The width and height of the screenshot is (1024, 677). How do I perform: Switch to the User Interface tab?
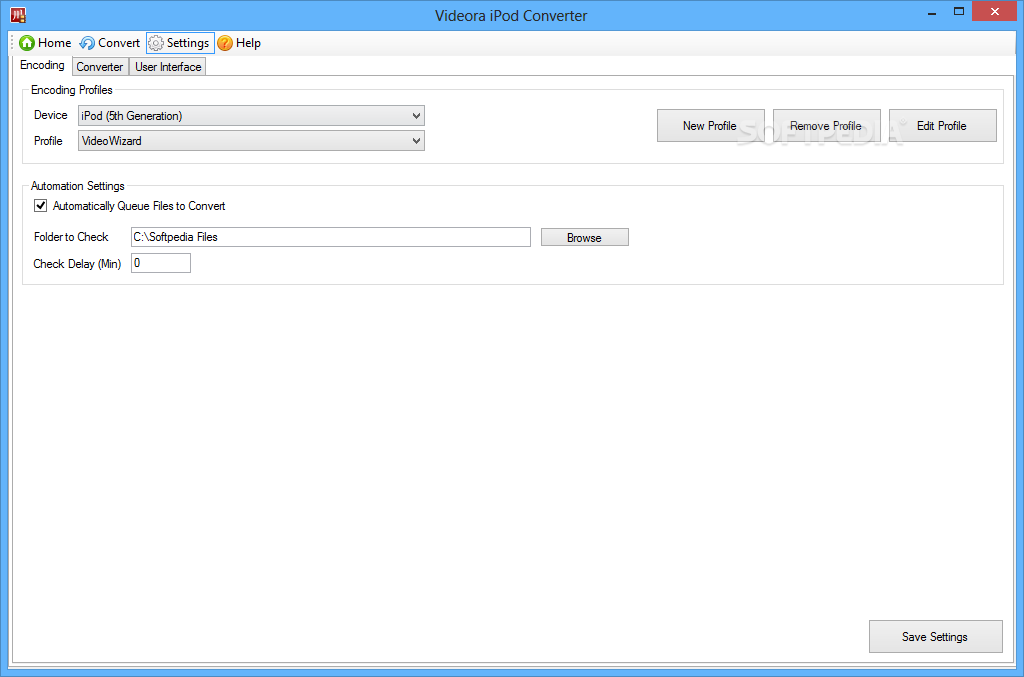coord(168,67)
